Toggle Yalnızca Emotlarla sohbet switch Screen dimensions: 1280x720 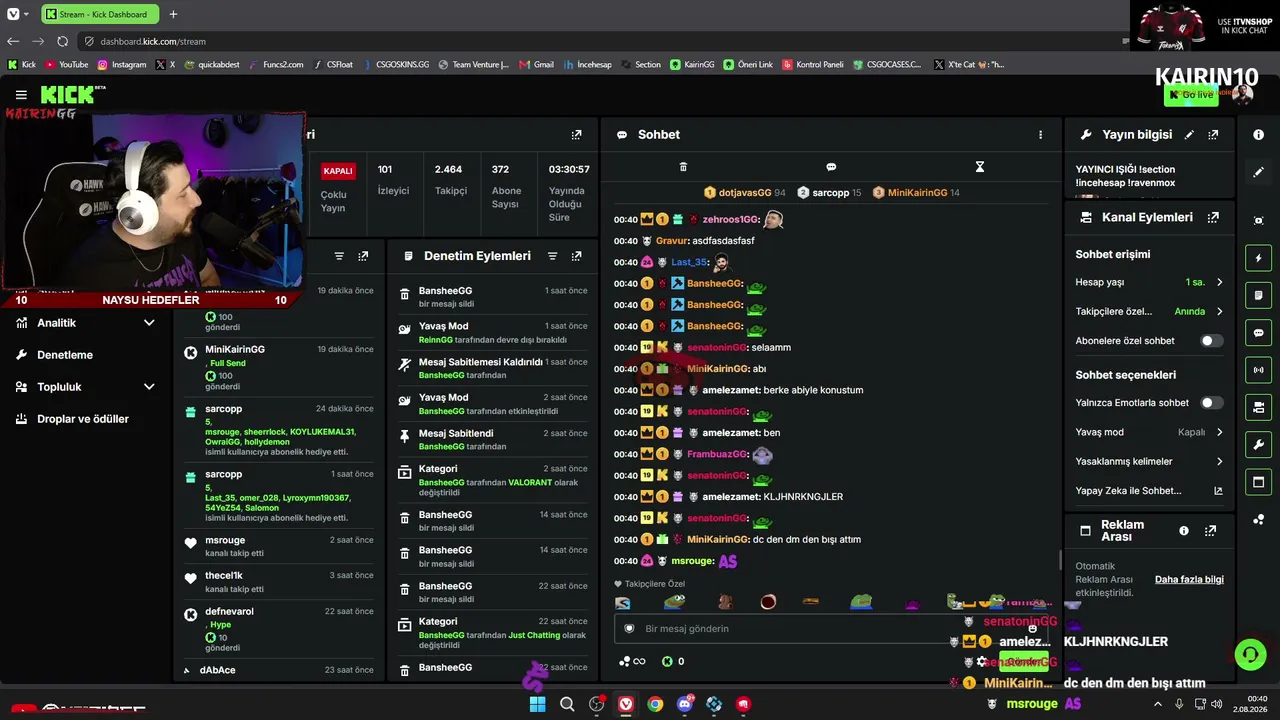(x=1211, y=403)
